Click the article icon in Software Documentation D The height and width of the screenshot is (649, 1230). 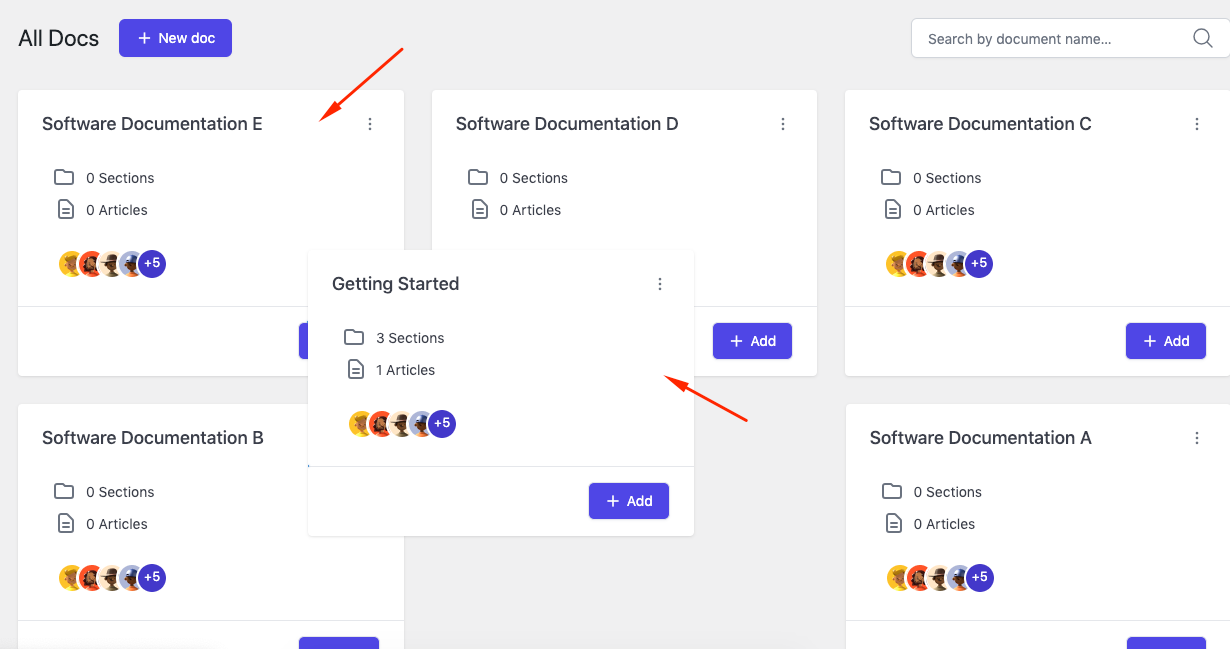tap(479, 210)
